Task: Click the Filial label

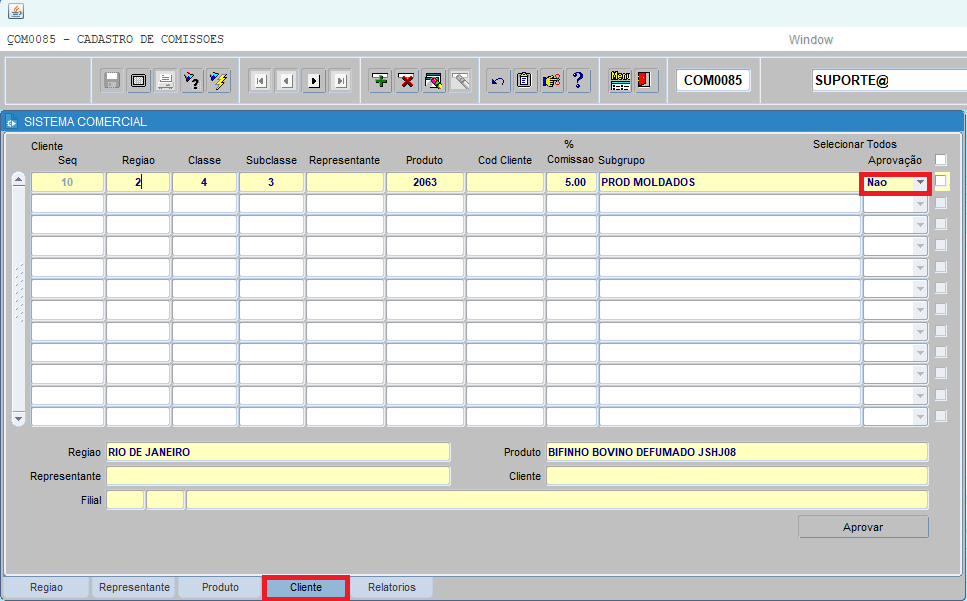Action: coord(91,501)
